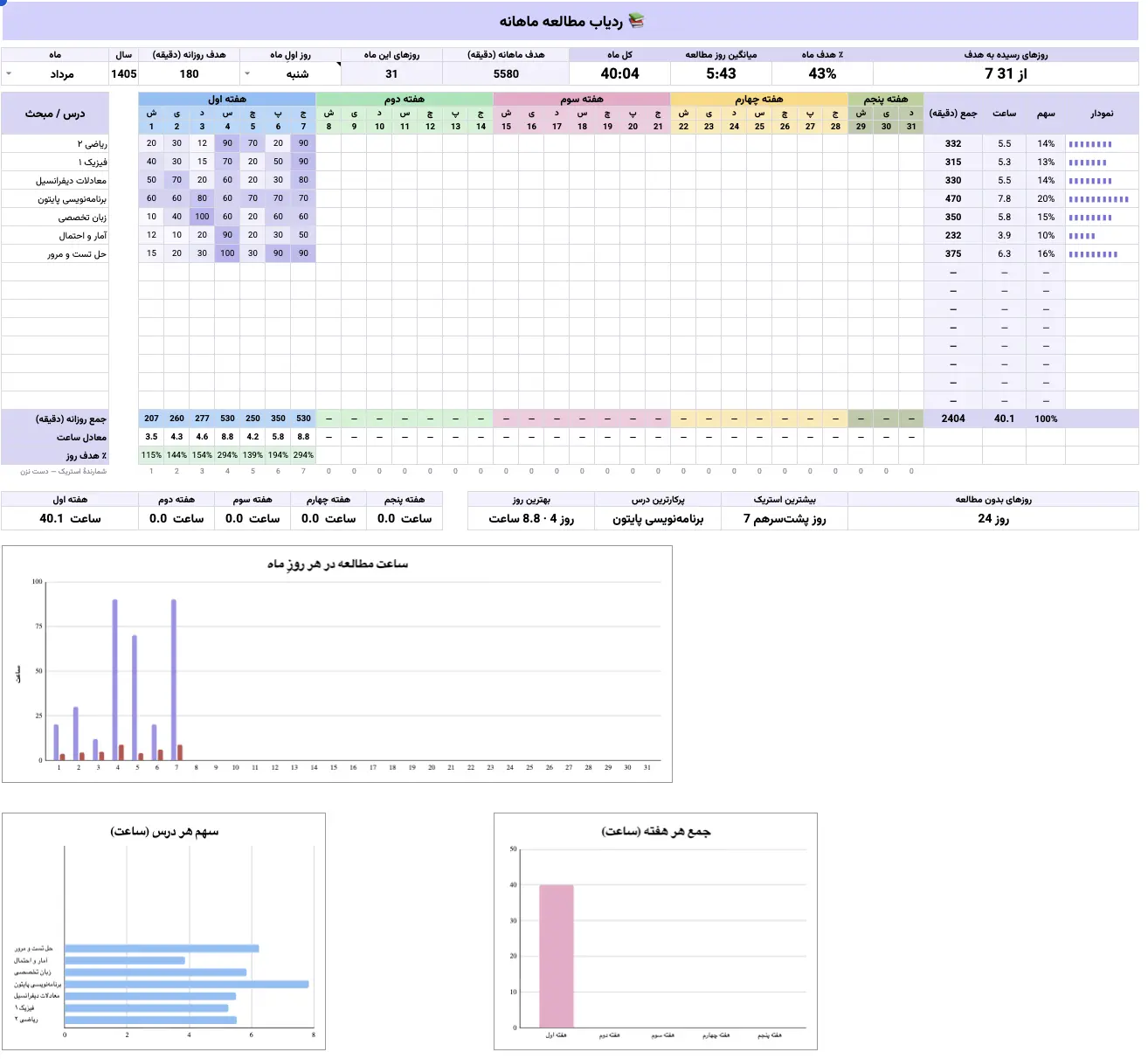Click the درس / مبحث column header

tap(55, 114)
